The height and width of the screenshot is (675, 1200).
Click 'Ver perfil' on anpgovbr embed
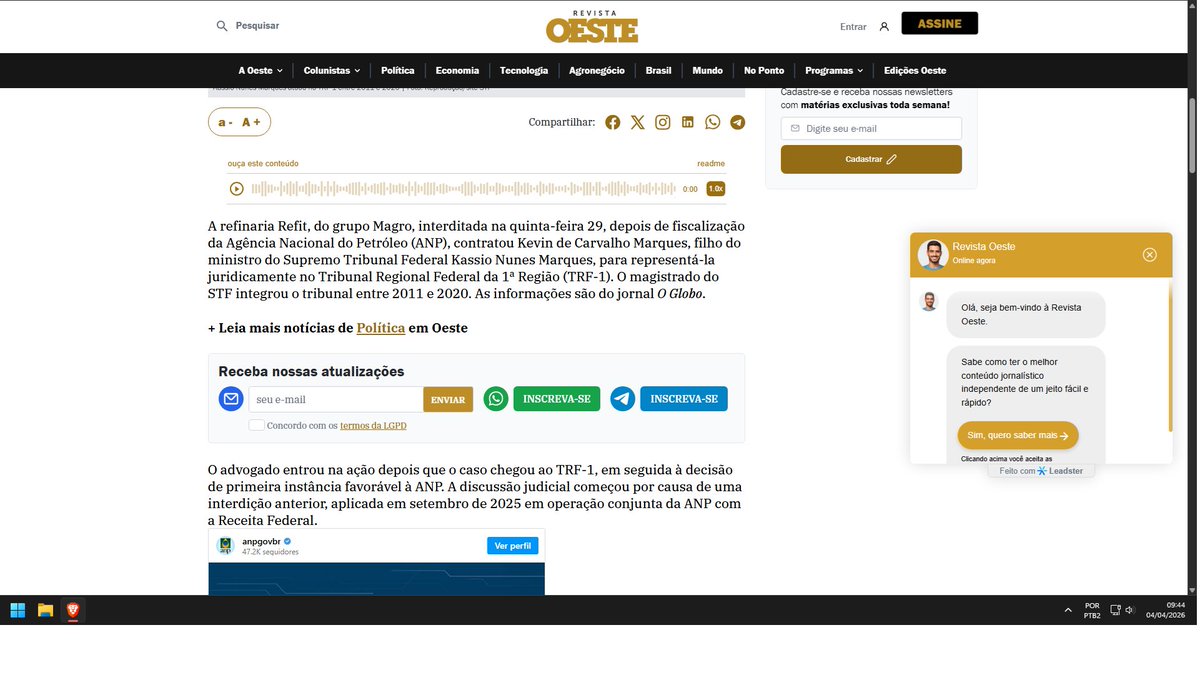click(x=513, y=546)
